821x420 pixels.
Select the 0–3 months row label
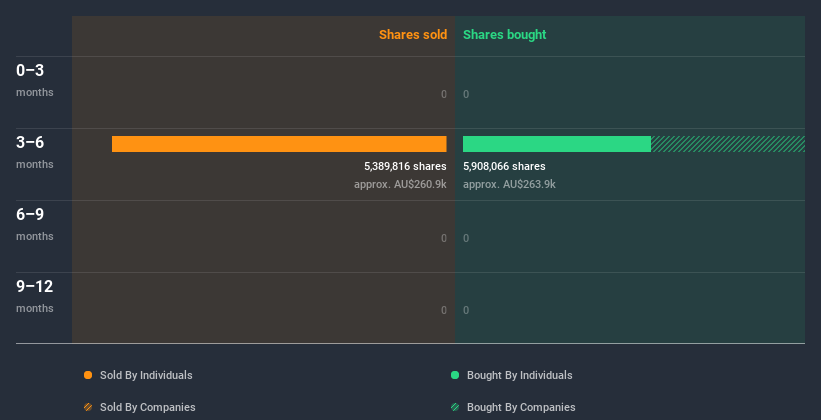(35, 80)
